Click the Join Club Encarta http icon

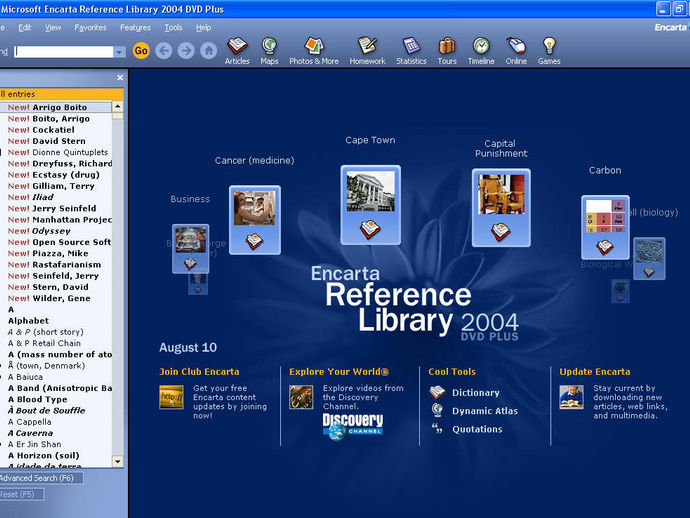coord(171,397)
